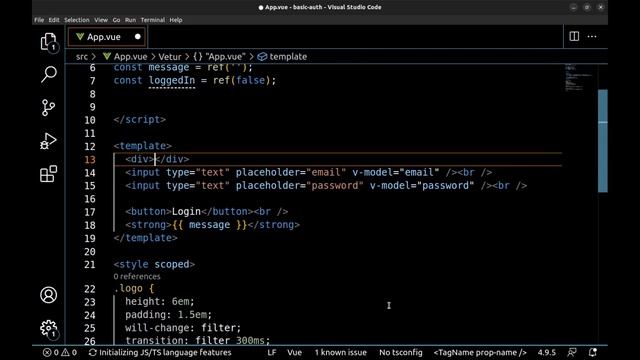Viewport: 640px width, 360px height.
Task: Select the App.vue editor tab
Action: (x=107, y=37)
